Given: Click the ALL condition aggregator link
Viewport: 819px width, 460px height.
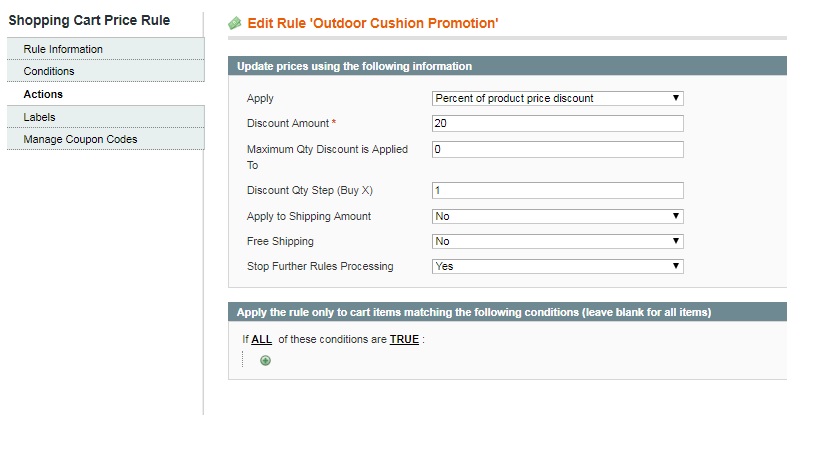Looking at the screenshot, I should tap(261, 339).
